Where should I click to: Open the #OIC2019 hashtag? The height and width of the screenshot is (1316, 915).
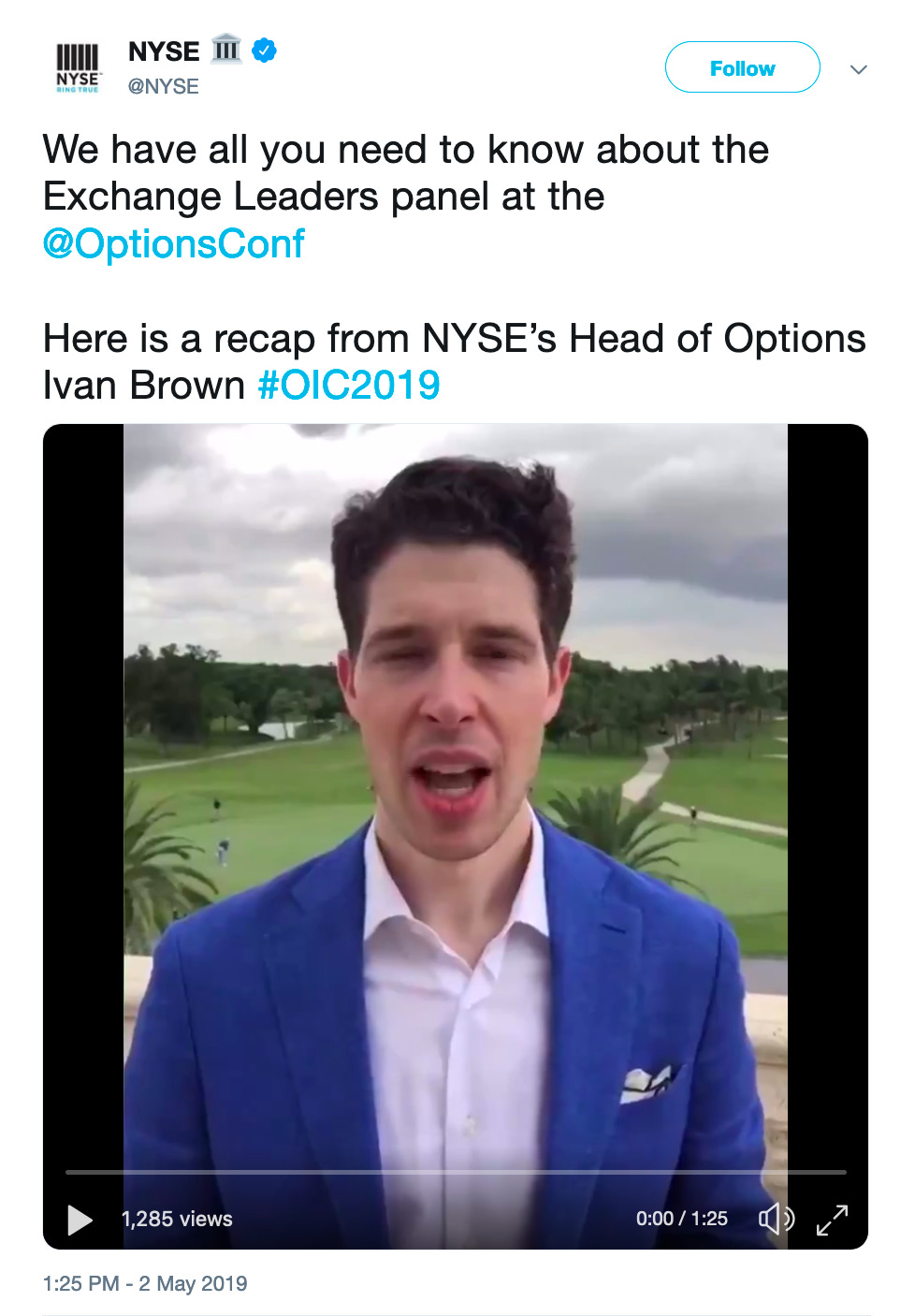click(349, 385)
